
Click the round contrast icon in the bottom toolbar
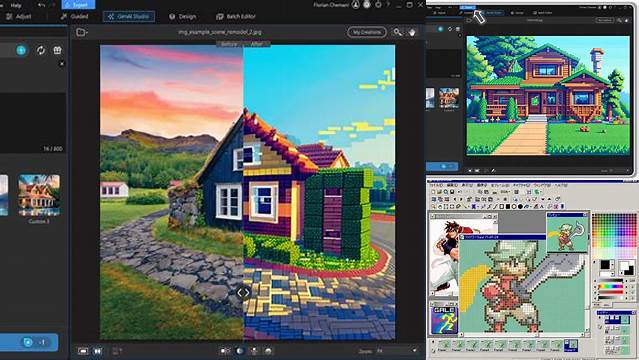(x=240, y=351)
